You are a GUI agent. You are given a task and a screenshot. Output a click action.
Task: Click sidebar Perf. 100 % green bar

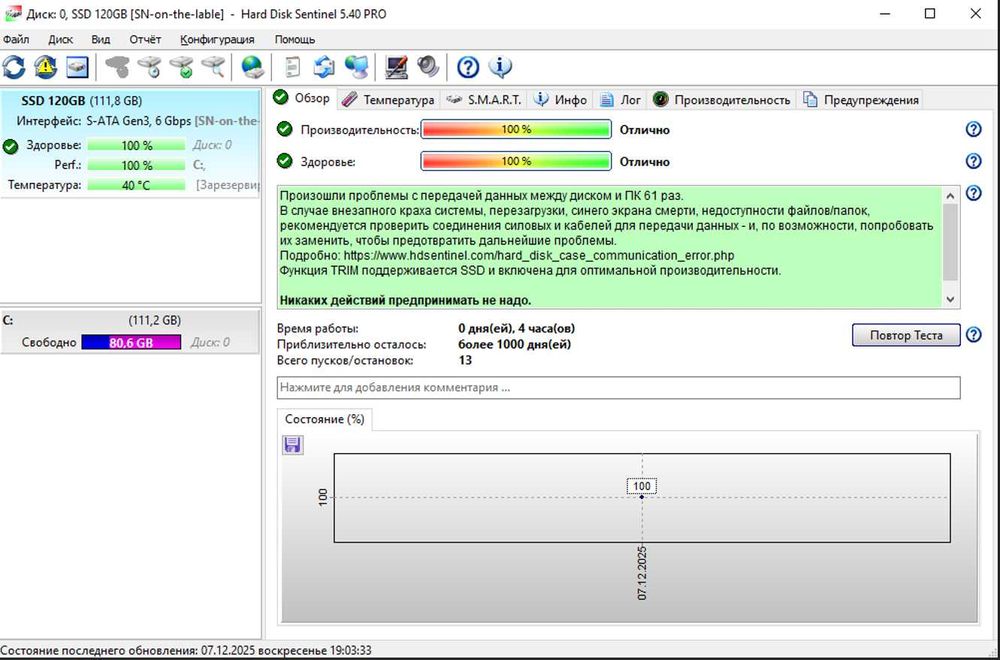136,165
